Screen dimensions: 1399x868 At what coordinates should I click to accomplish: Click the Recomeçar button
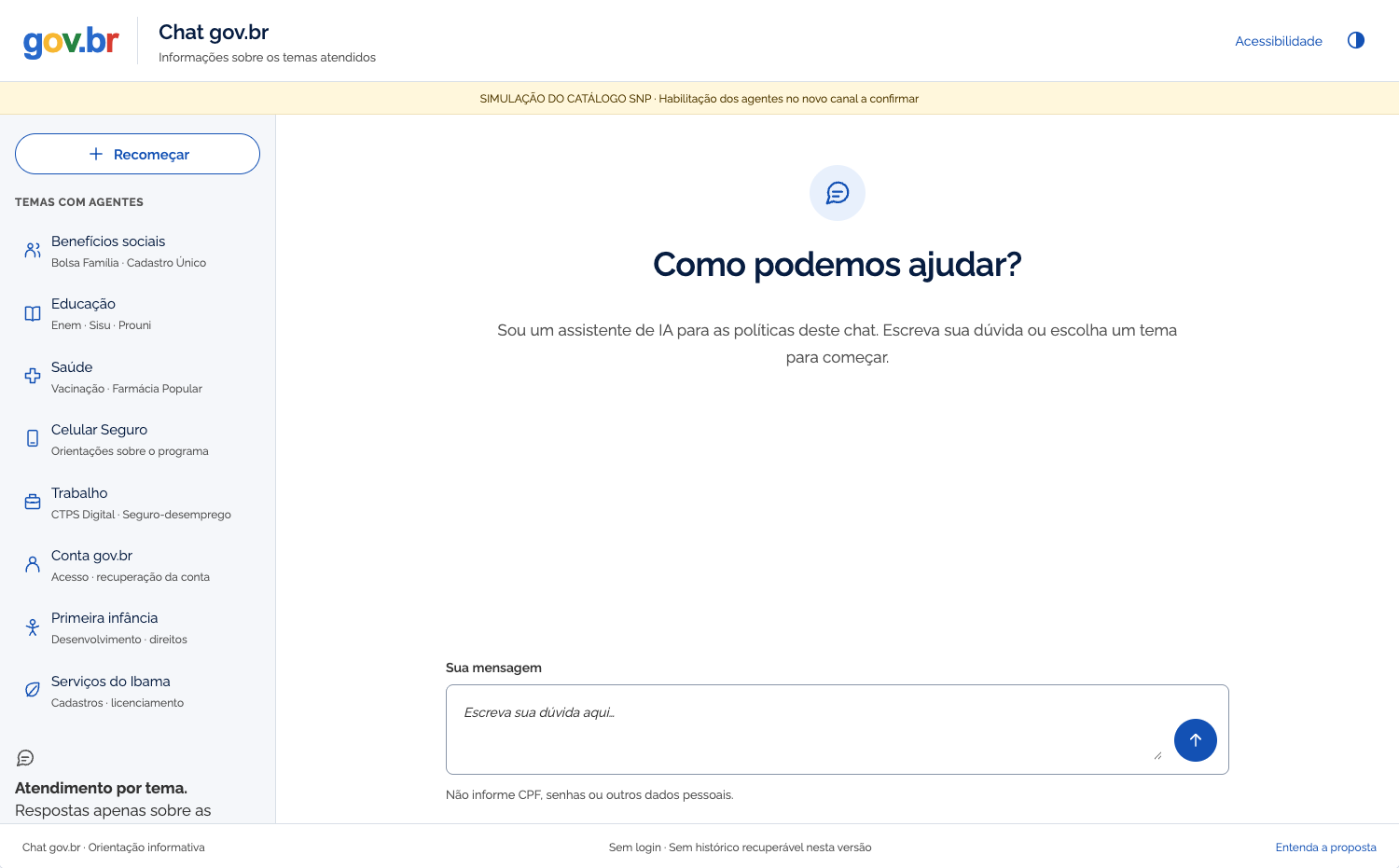[x=137, y=154]
